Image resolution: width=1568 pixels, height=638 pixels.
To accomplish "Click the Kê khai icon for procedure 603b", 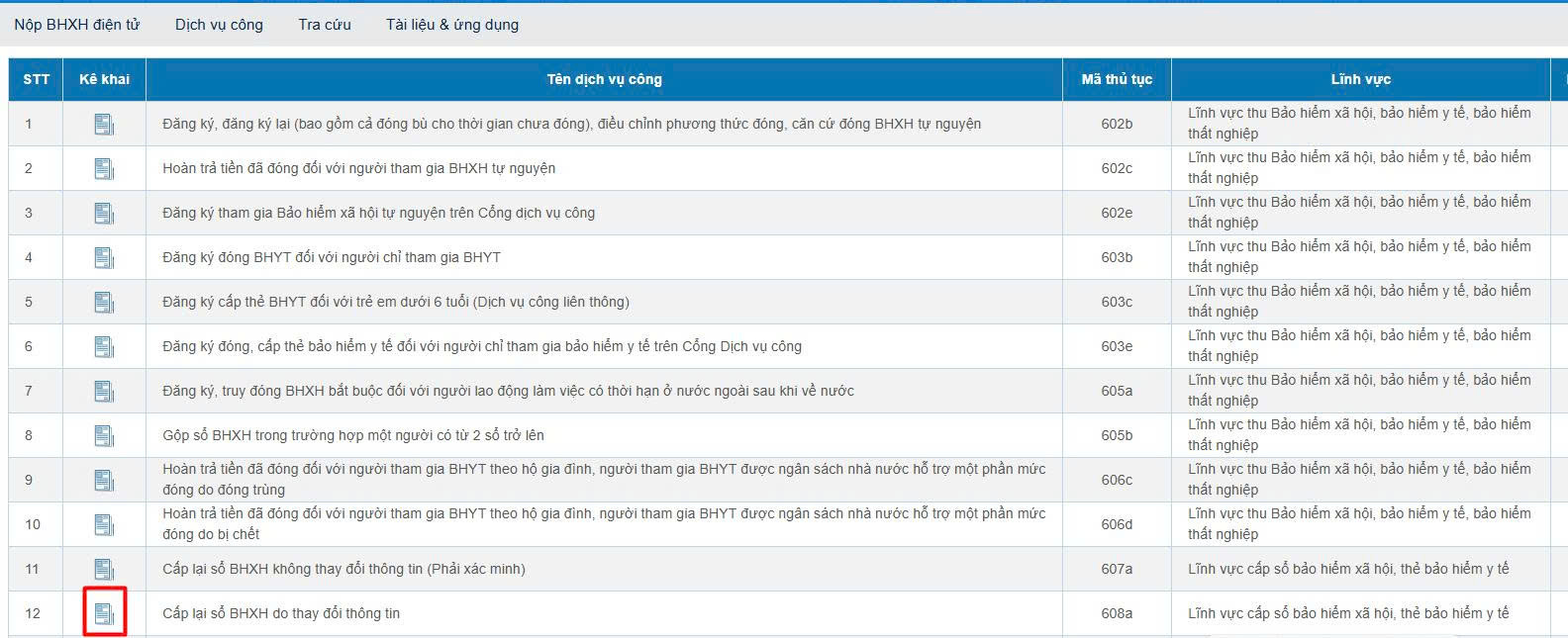I will pyautogui.click(x=104, y=258).
